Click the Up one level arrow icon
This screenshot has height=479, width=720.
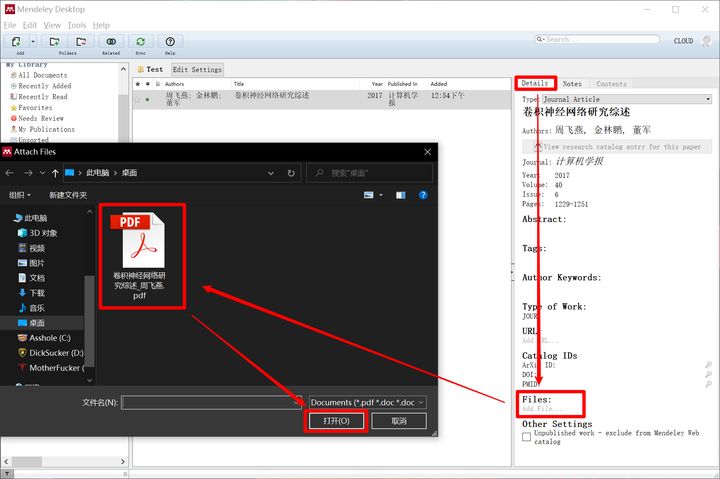[x=55, y=173]
